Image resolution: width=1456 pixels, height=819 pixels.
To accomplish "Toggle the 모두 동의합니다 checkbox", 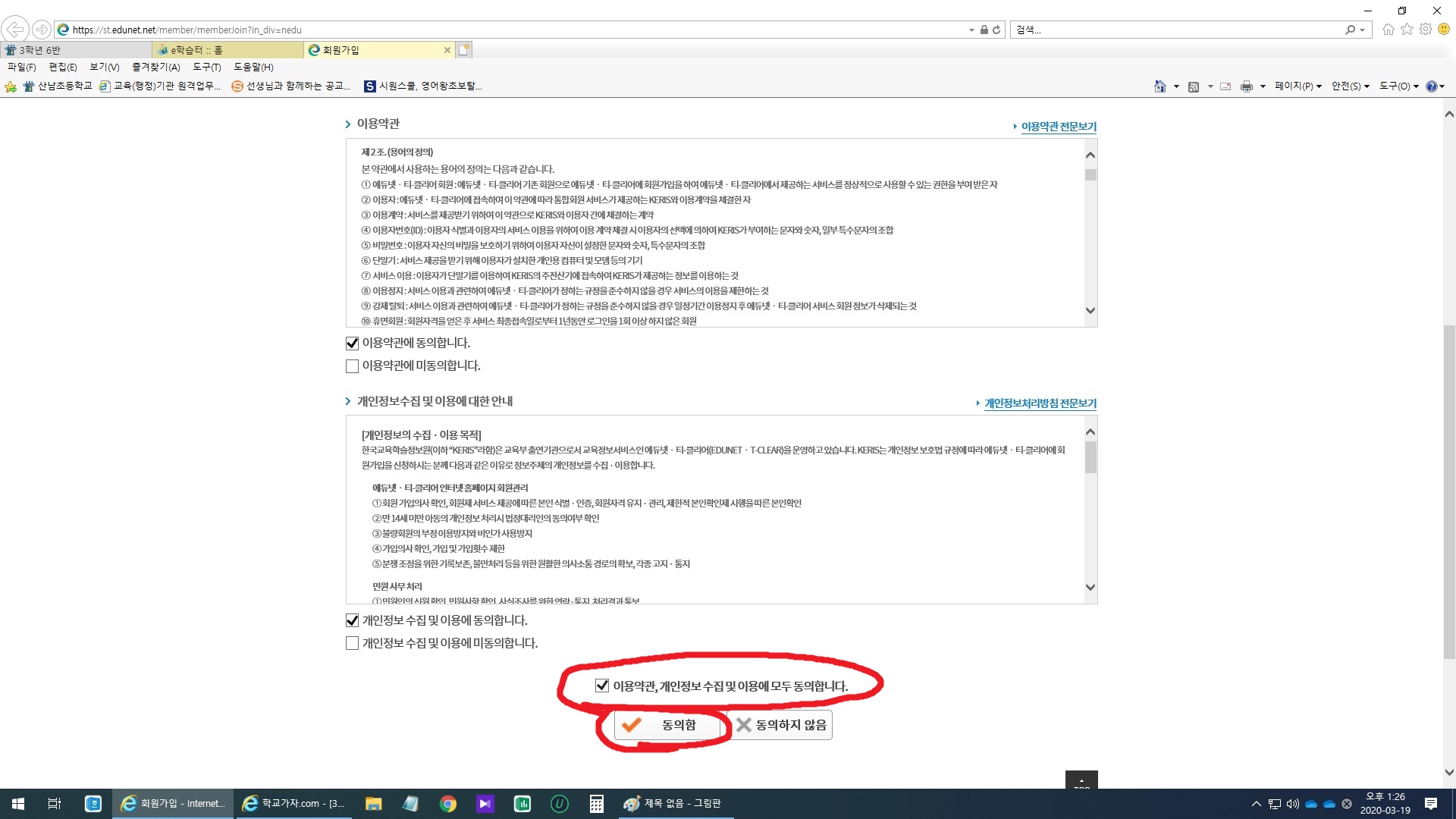I will pyautogui.click(x=602, y=686).
